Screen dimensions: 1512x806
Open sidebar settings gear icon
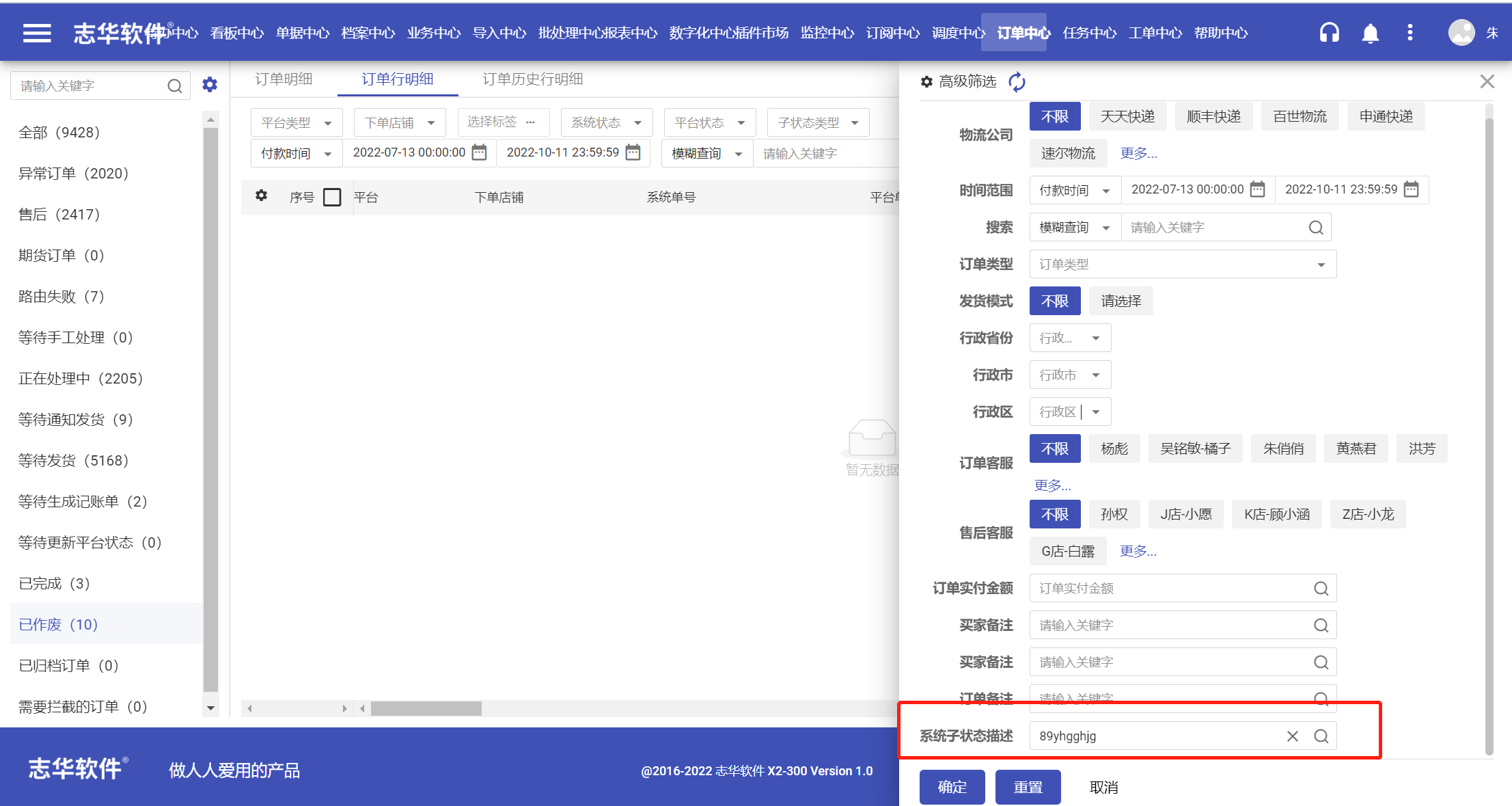click(210, 85)
